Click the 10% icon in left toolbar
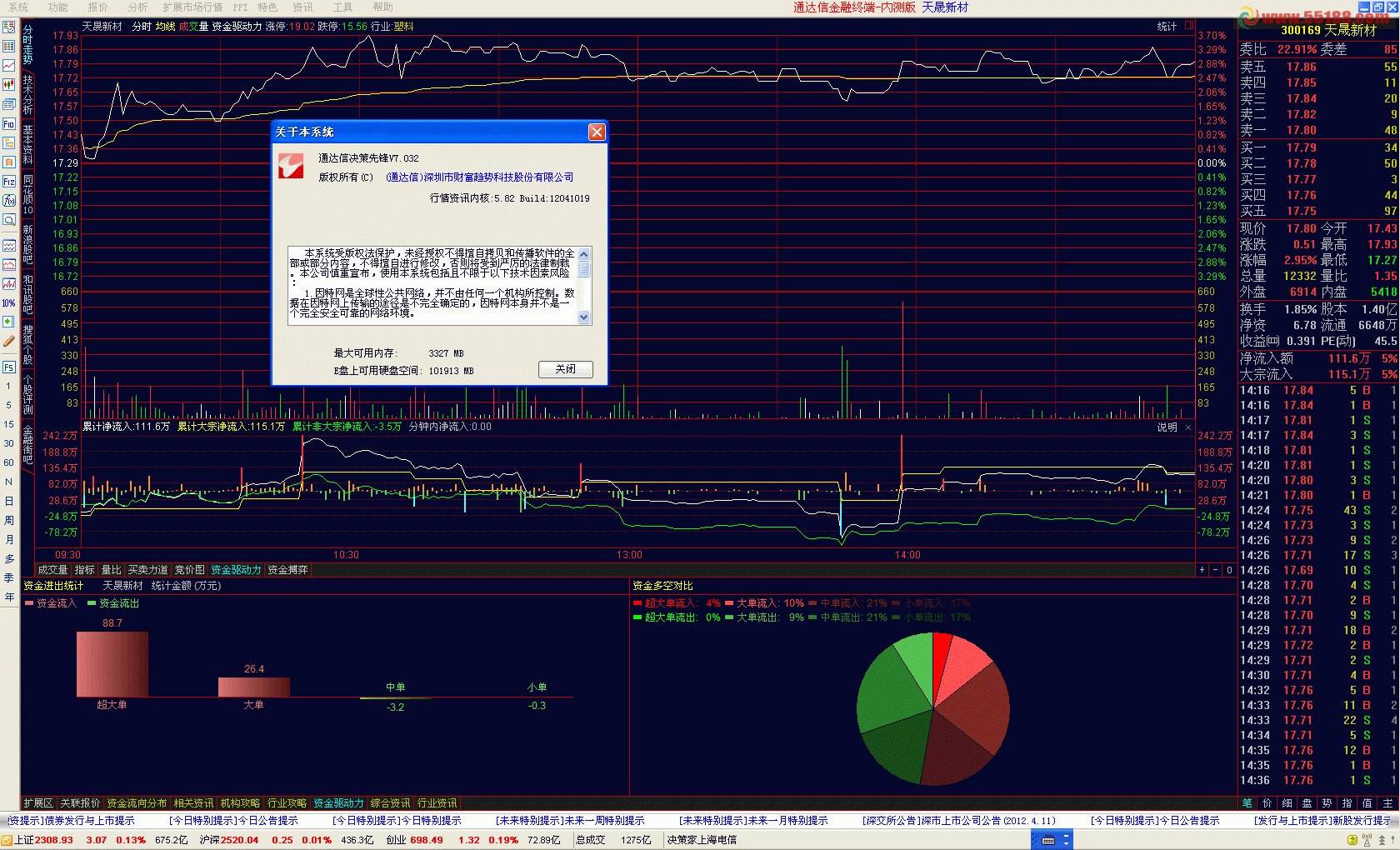Image resolution: width=1400 pixels, height=850 pixels. (x=9, y=302)
